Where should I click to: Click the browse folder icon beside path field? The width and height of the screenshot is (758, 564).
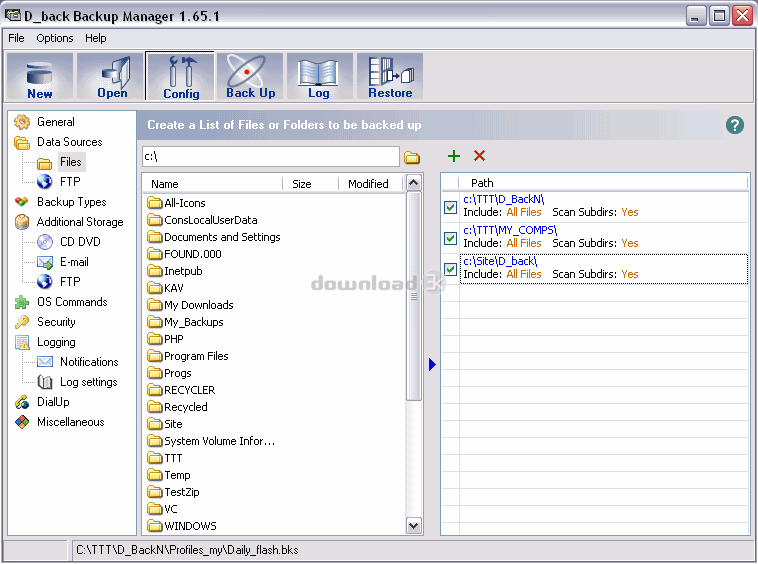(412, 157)
